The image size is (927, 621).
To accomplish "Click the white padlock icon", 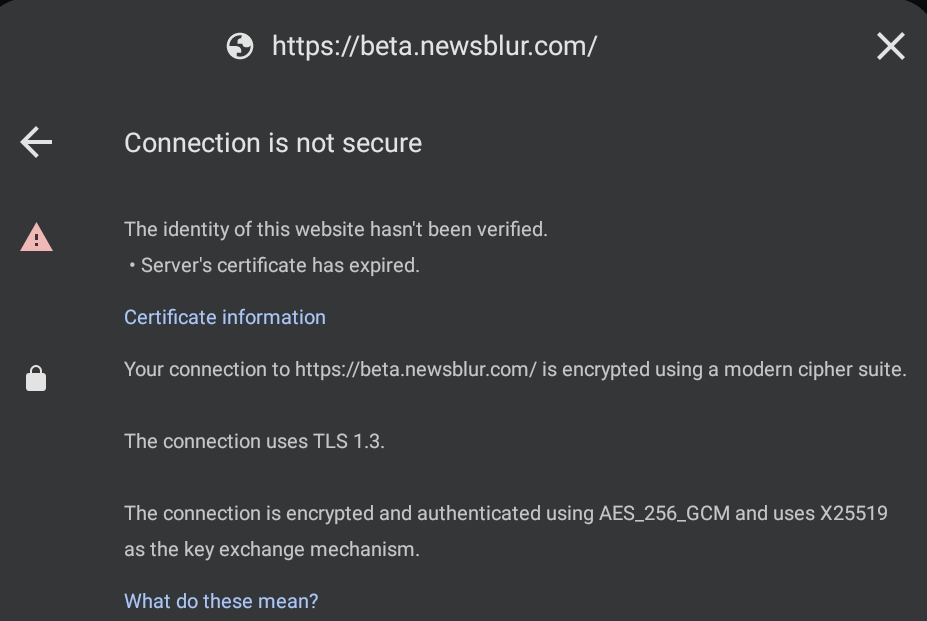I will (36, 379).
